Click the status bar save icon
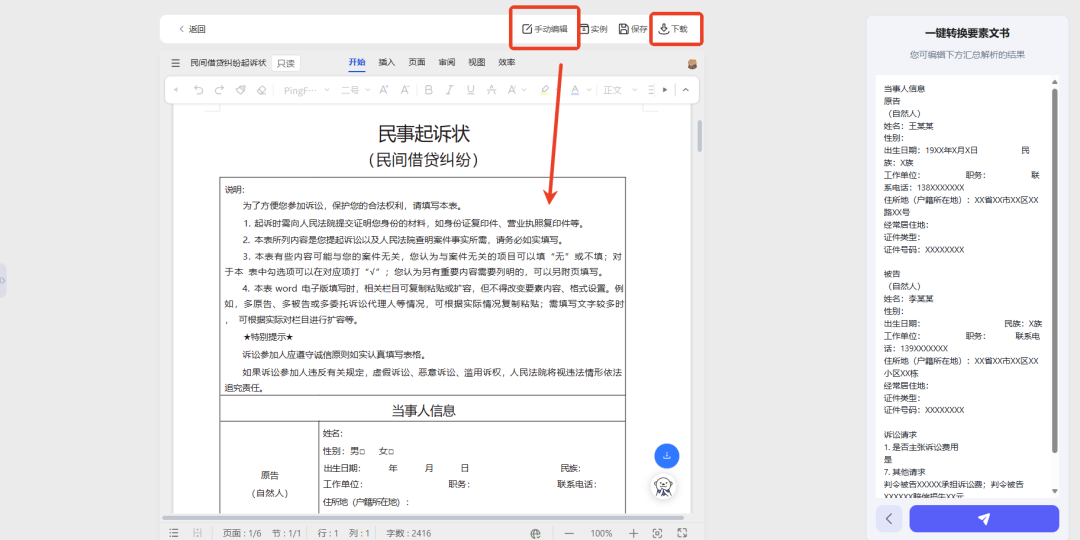 coord(198,533)
